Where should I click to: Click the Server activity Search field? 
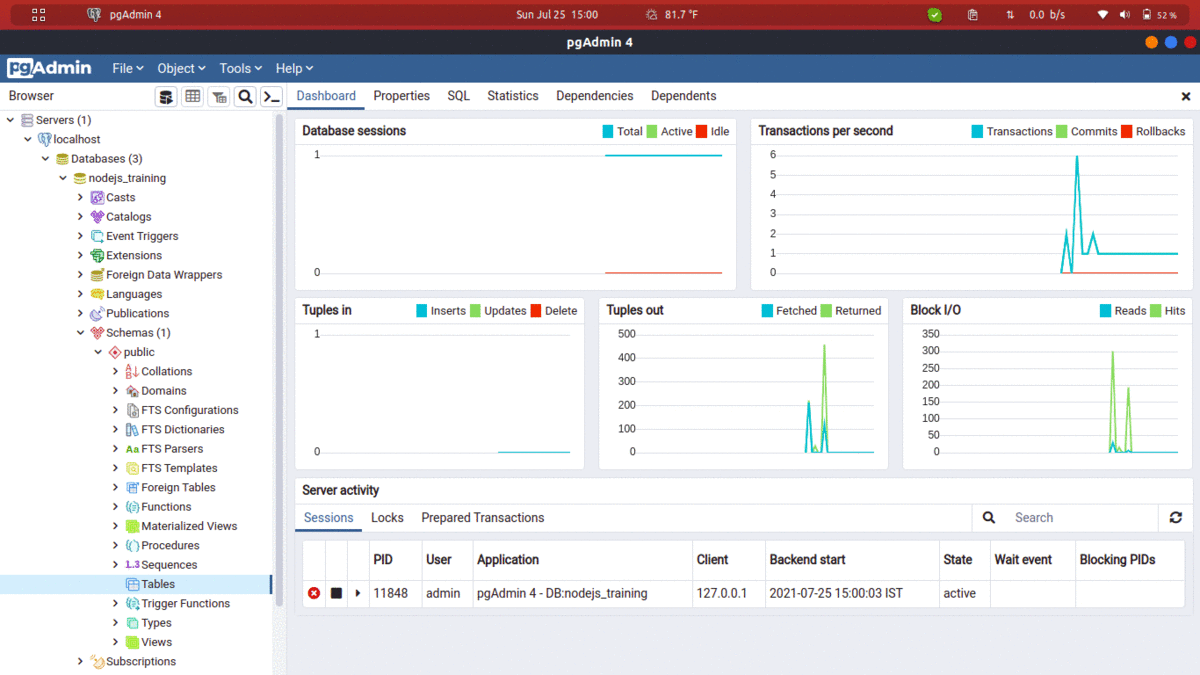pyautogui.click(x=1084, y=518)
